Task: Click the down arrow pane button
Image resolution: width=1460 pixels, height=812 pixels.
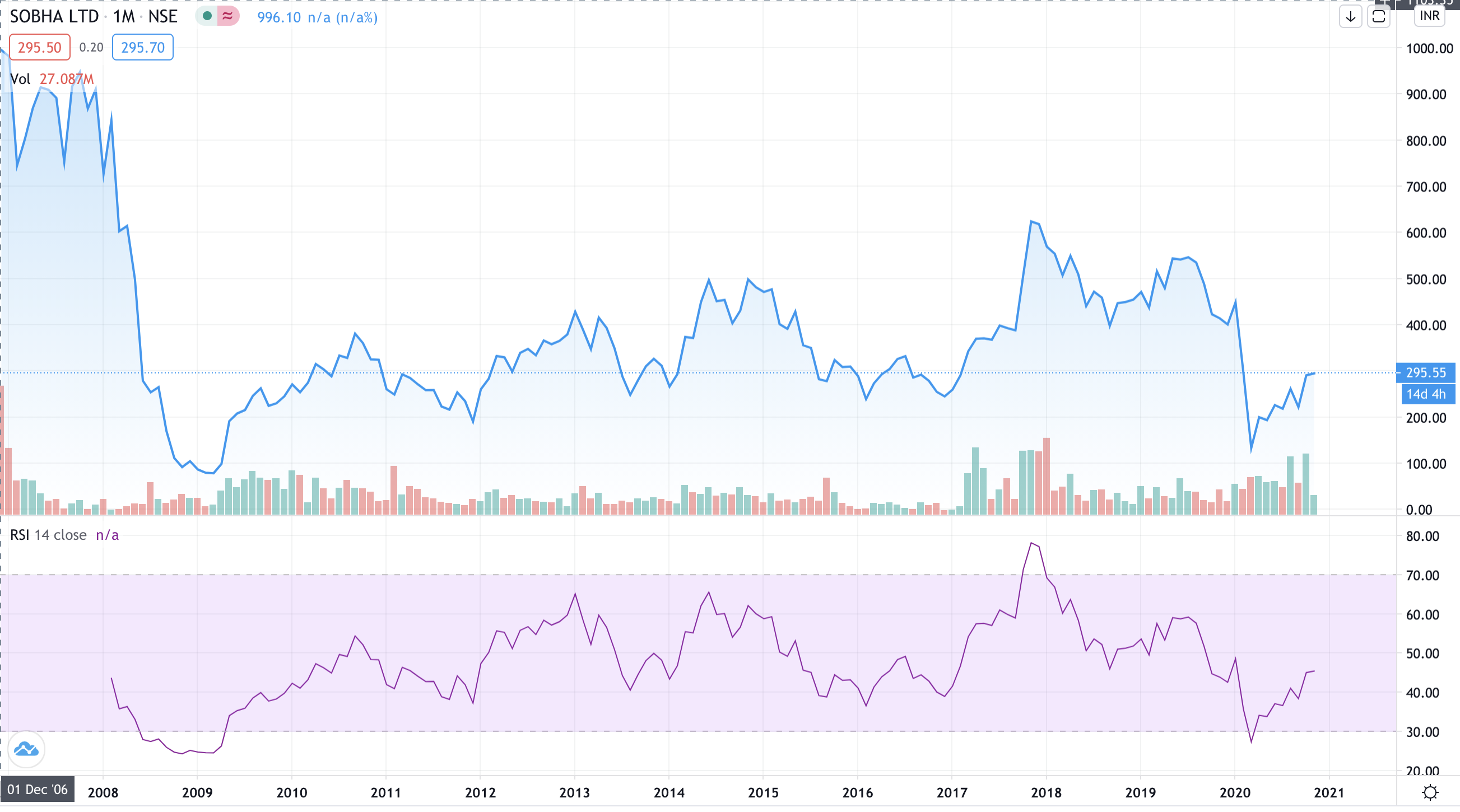Action: click(x=1351, y=16)
